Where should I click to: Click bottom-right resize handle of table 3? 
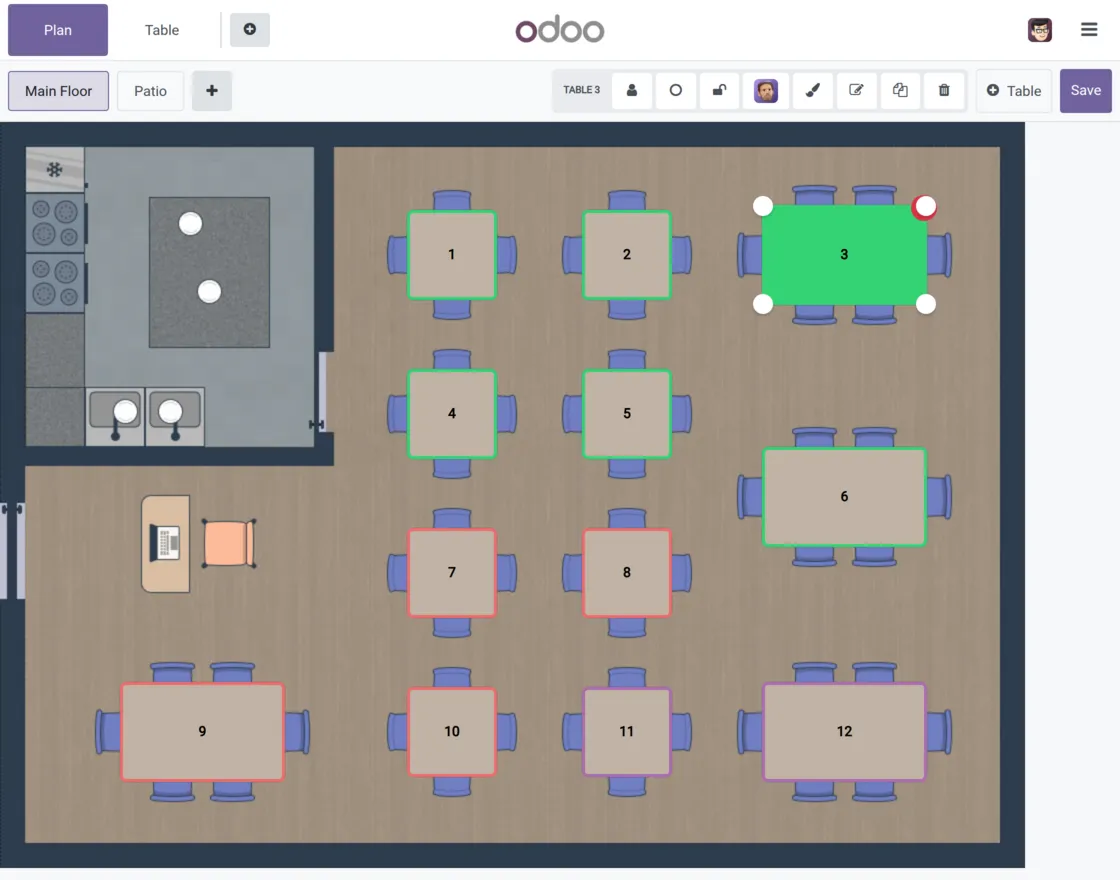[926, 304]
